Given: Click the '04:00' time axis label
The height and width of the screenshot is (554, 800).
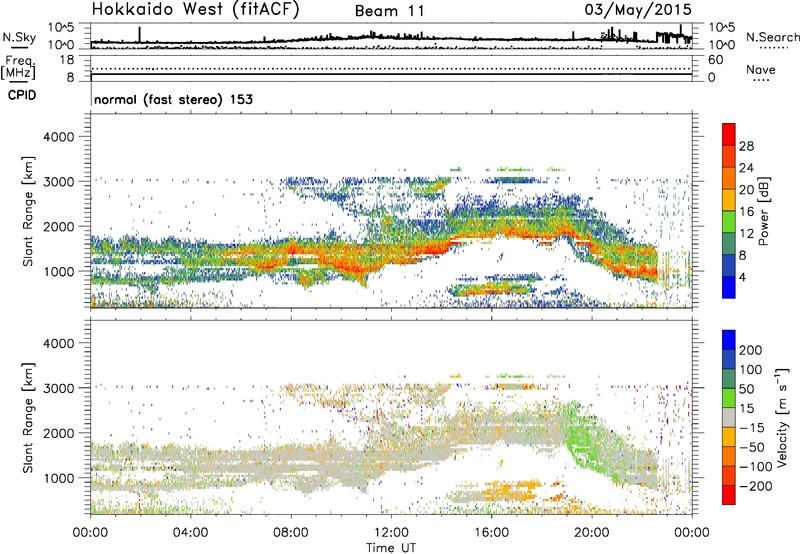Looking at the screenshot, I should coord(190,532).
